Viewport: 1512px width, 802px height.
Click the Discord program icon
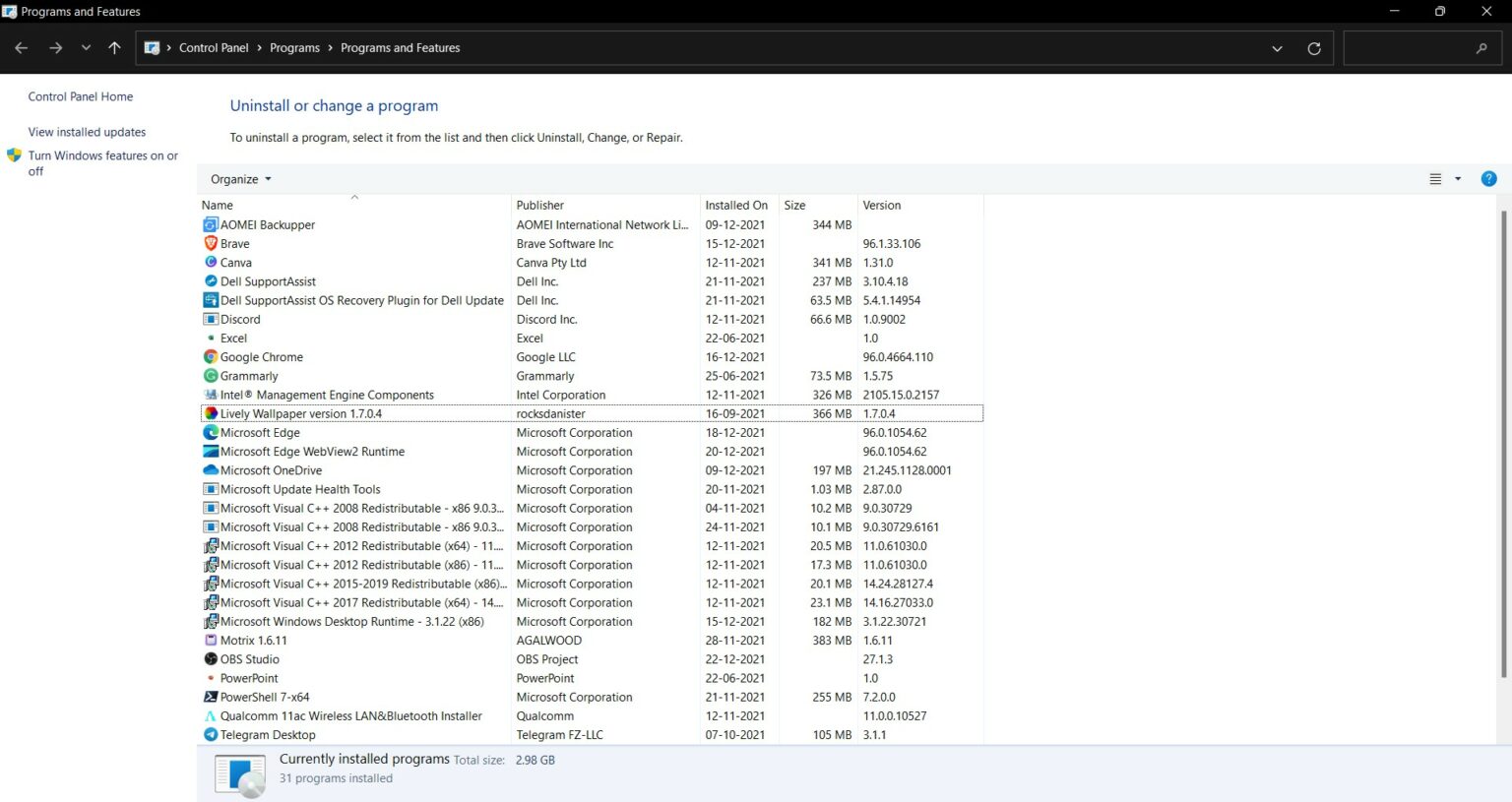pyautogui.click(x=210, y=319)
